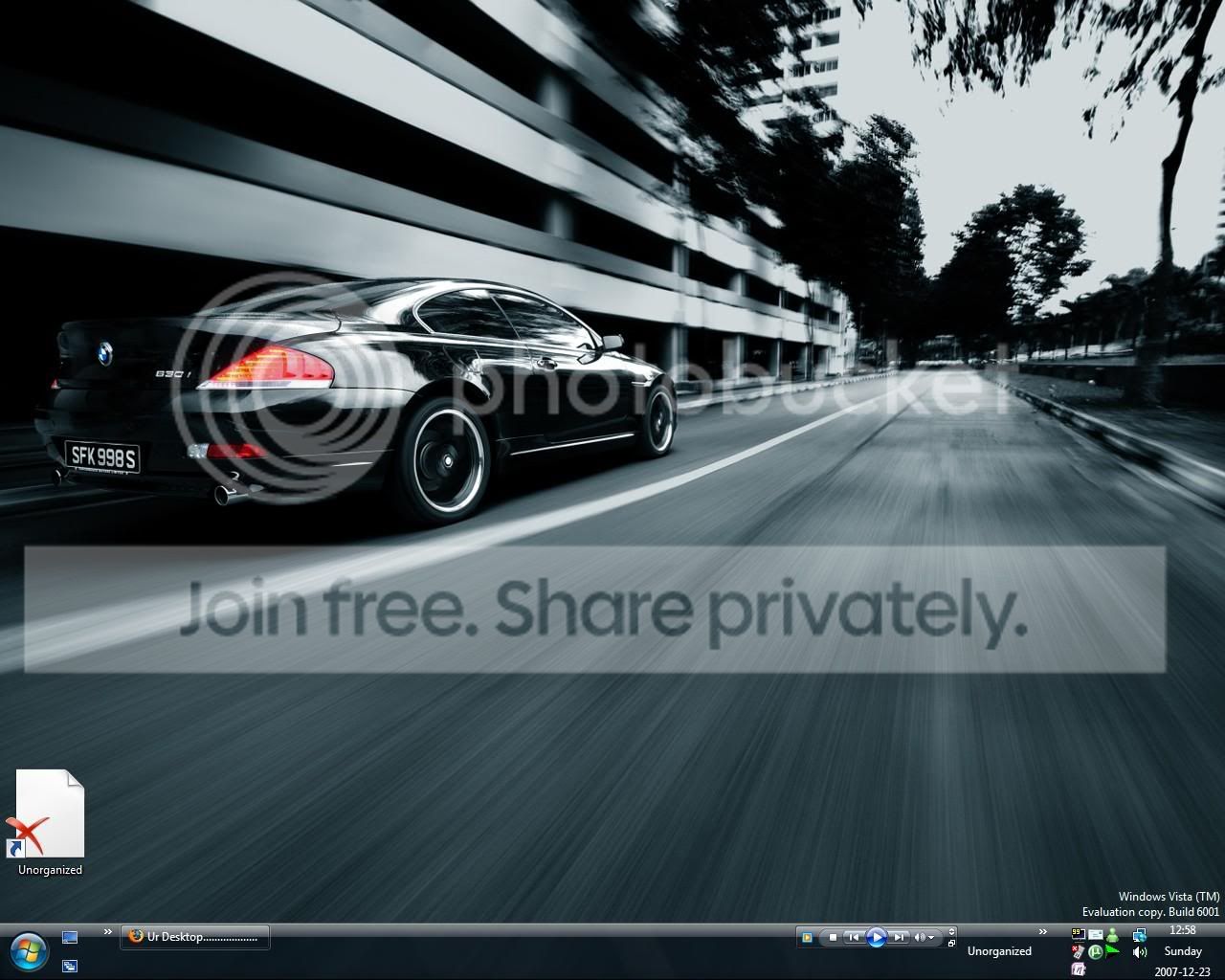Click the Switch between windows quick launch icon

69,966
